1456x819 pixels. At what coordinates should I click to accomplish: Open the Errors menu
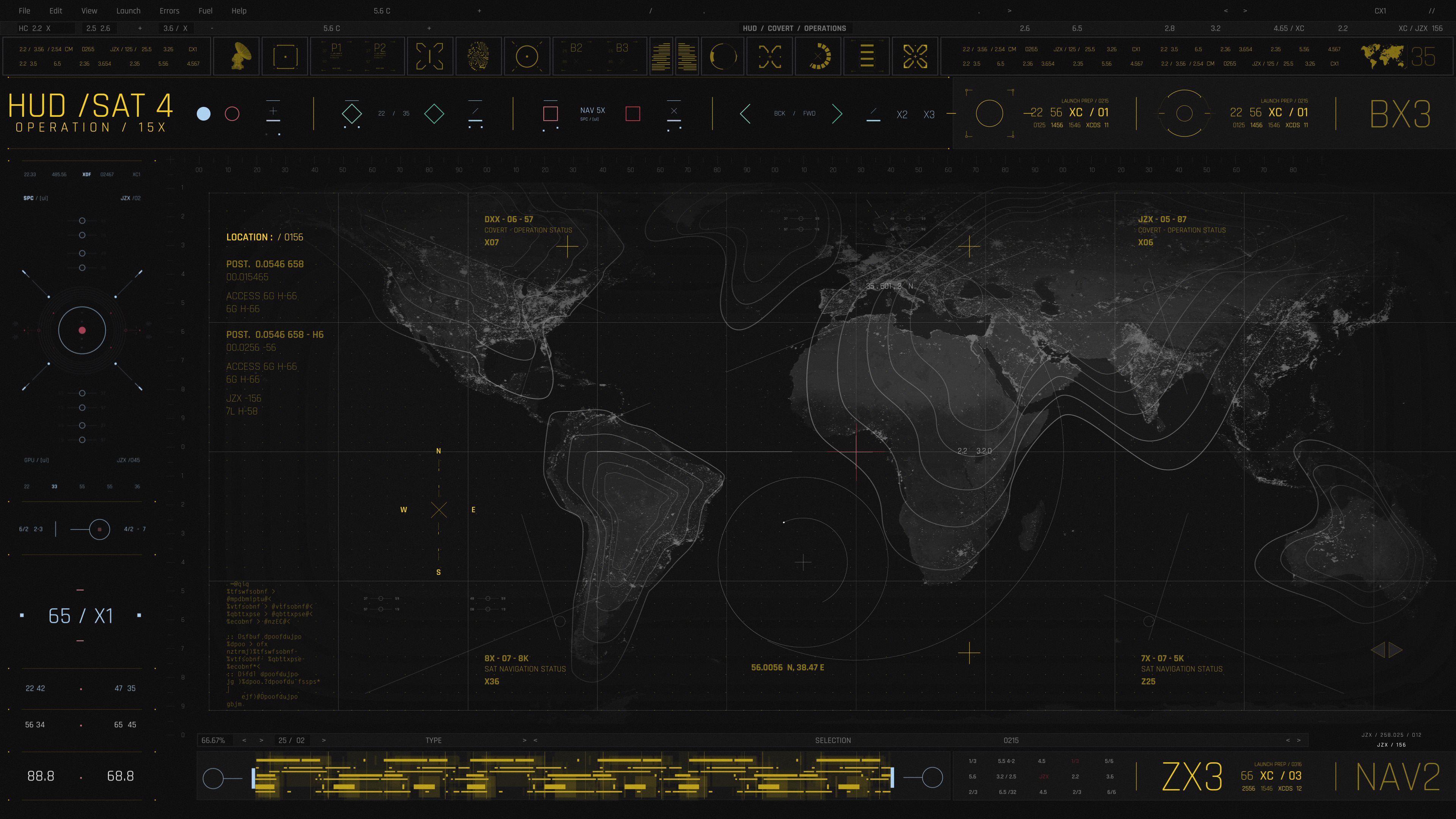(x=169, y=11)
